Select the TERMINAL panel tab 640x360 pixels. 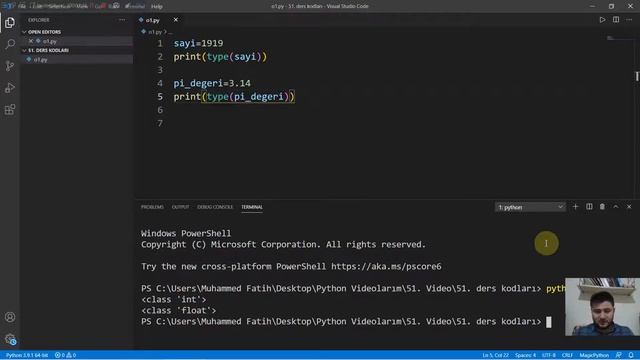tap(252, 207)
